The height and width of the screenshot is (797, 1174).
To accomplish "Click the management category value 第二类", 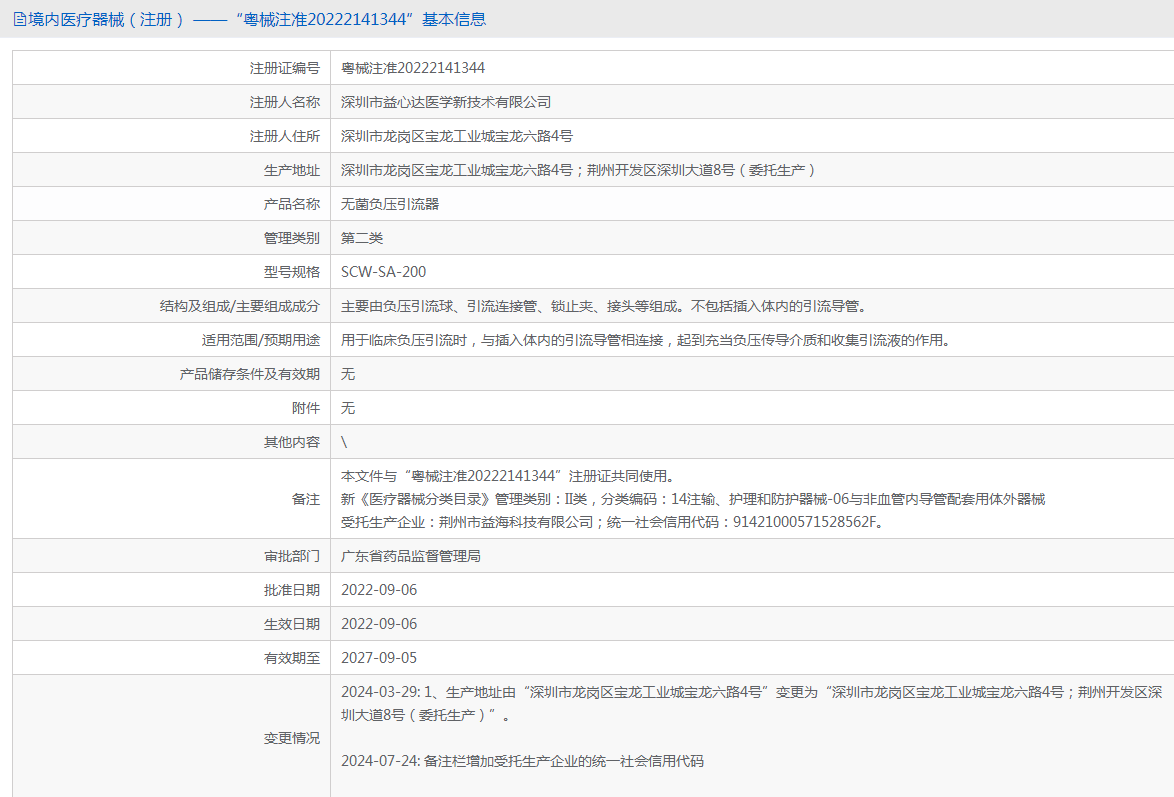I will (x=362, y=238).
